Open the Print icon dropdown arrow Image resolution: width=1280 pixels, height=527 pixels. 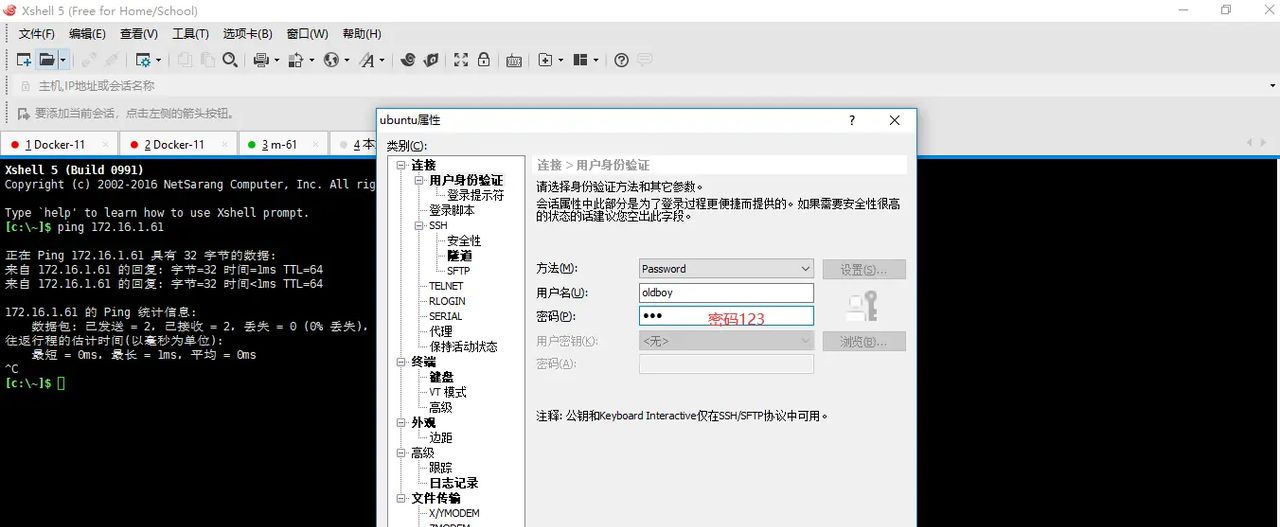point(277,60)
